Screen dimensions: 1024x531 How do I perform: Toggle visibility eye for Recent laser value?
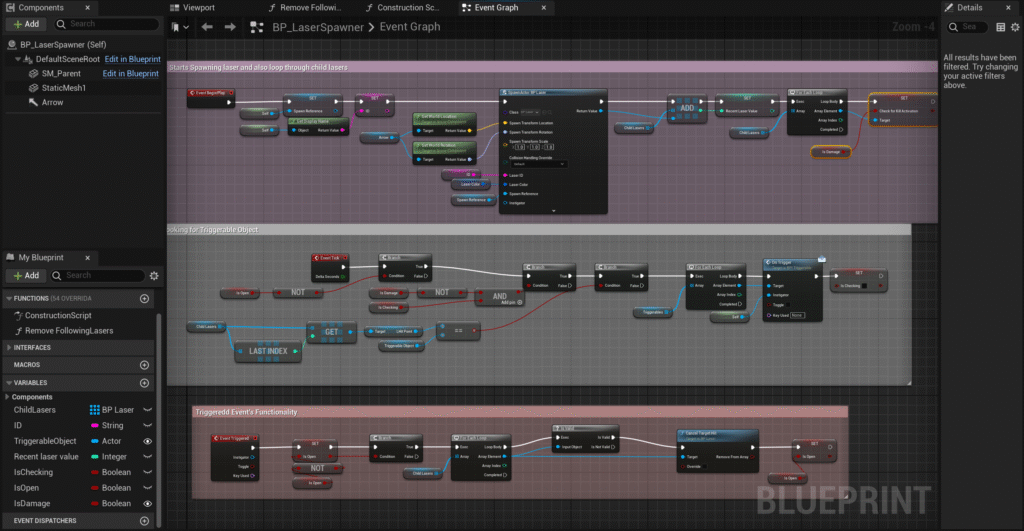(x=148, y=457)
